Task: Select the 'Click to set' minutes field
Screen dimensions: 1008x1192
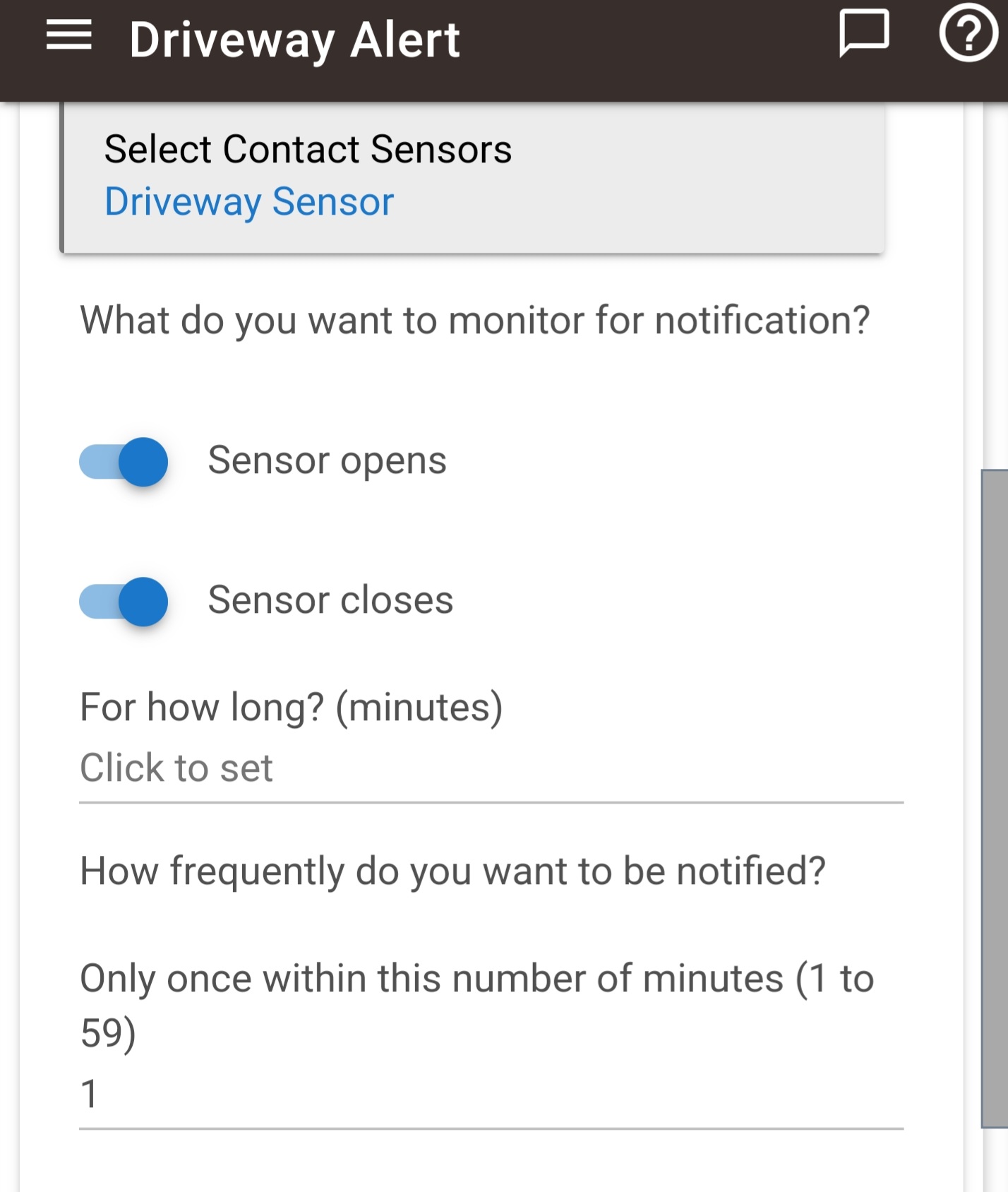Action: 491,769
